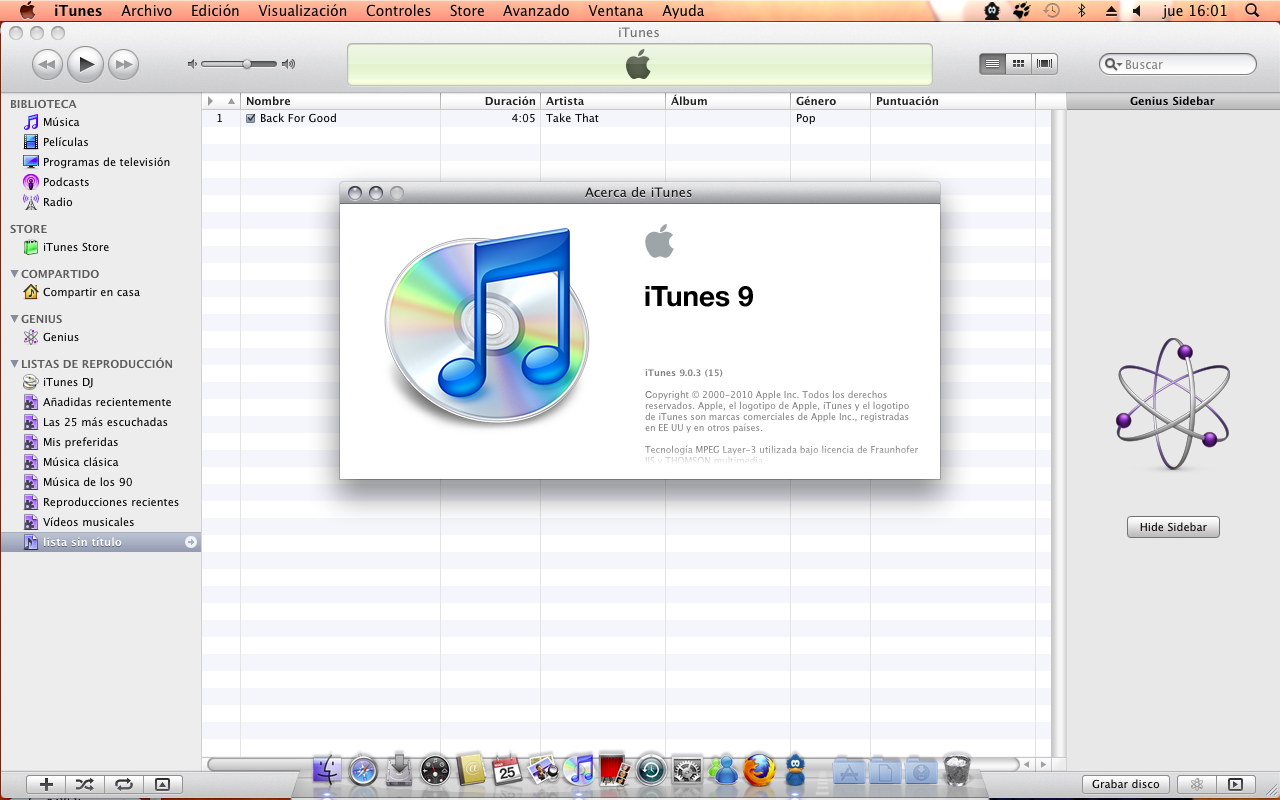Select the Genius sidebar entry
1280x800 pixels.
[100, 337]
